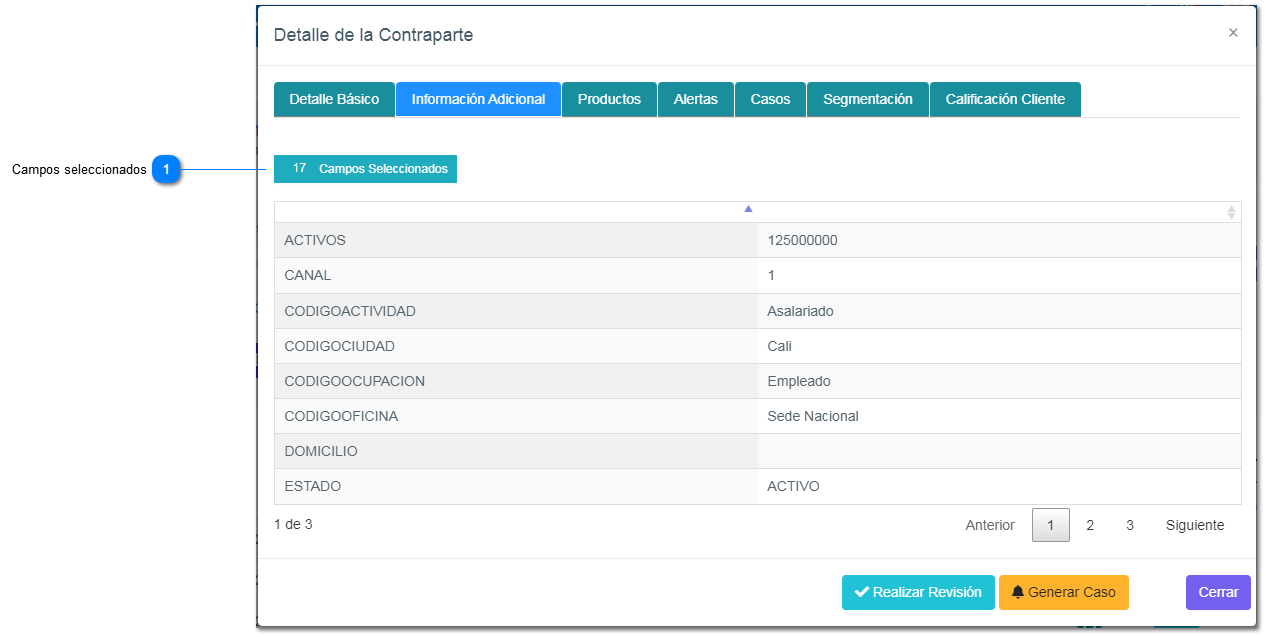Switch to the Productos tab
Image resolution: width=1266 pixels, height=637 pixels.
tap(609, 100)
